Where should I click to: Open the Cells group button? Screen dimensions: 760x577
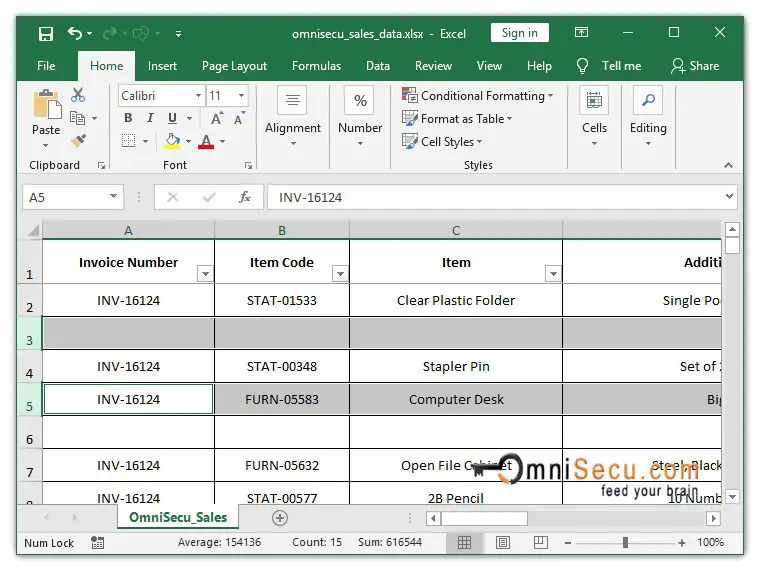click(x=594, y=116)
